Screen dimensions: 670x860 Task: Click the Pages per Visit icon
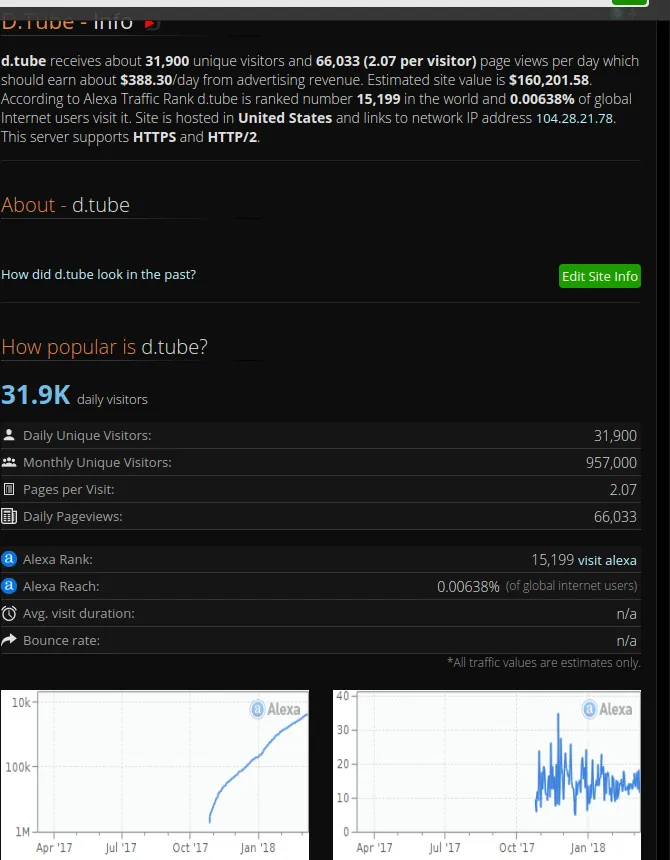[9, 489]
